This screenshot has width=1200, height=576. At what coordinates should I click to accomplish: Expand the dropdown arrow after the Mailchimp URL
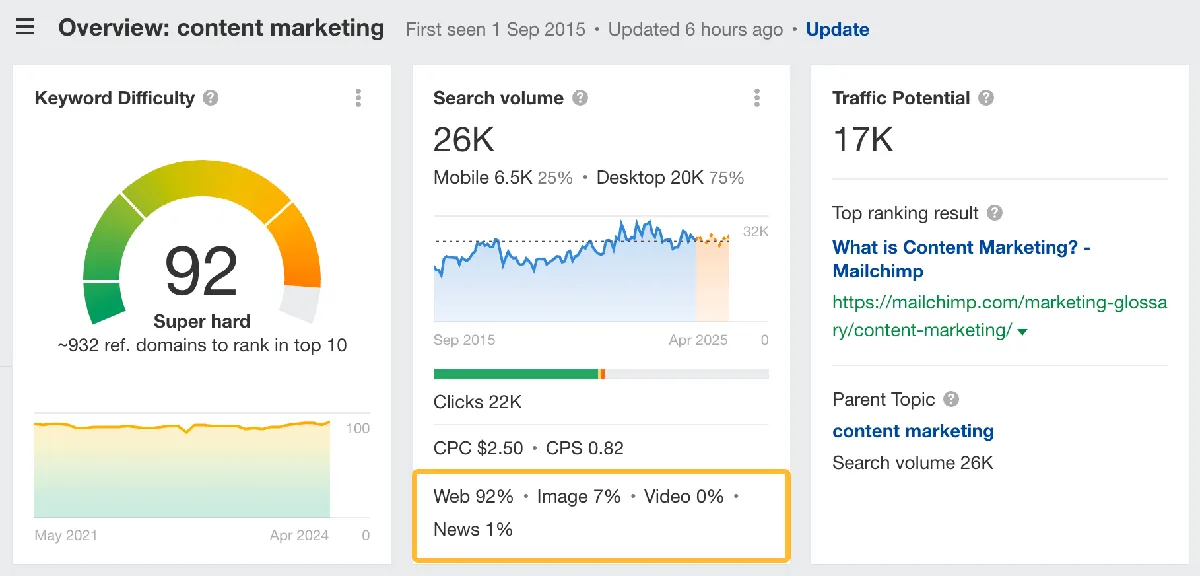click(1022, 331)
